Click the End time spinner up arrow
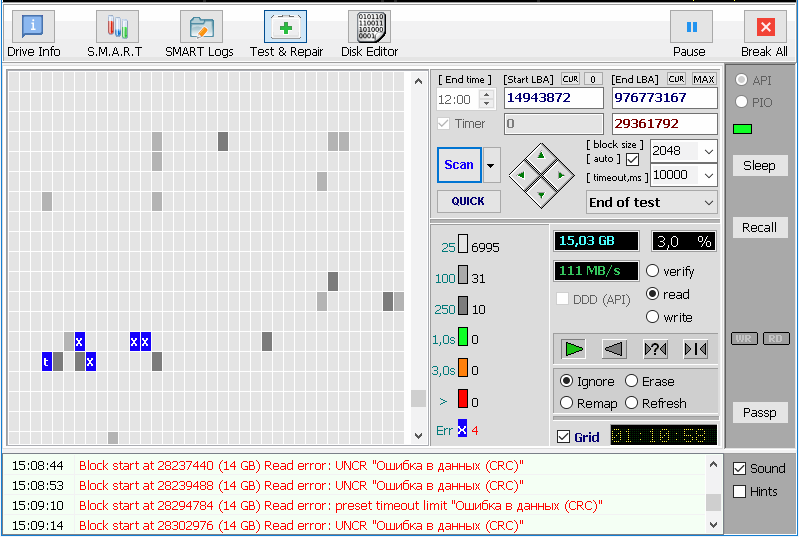Screen dimensions: 799x537 click(487, 94)
